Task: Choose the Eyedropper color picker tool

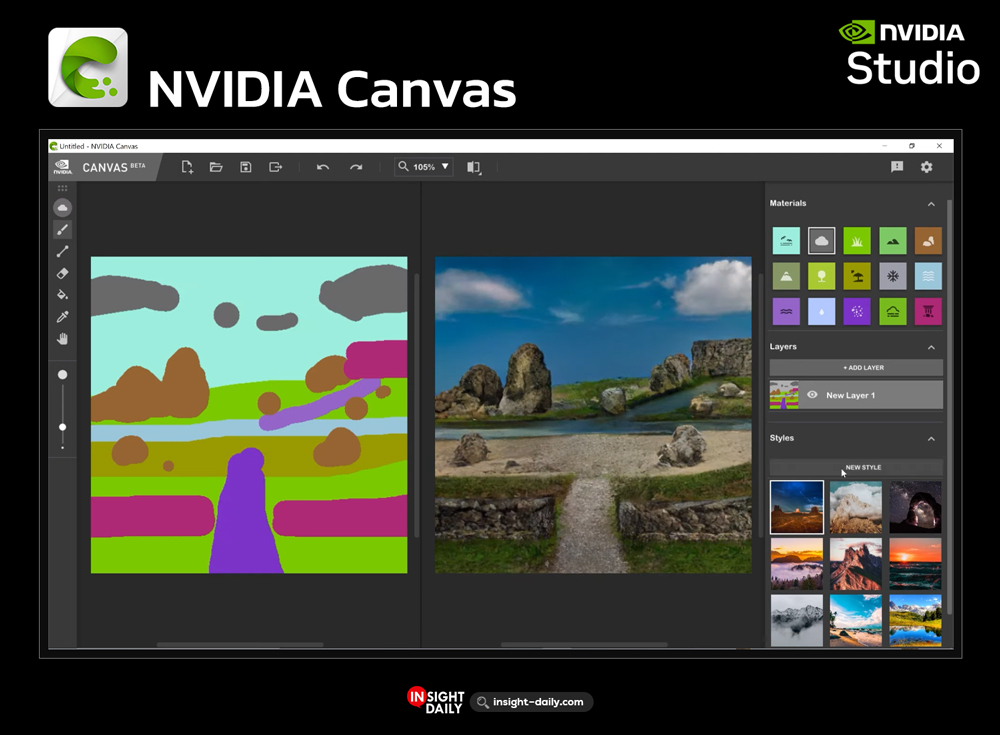Action: 62,317
